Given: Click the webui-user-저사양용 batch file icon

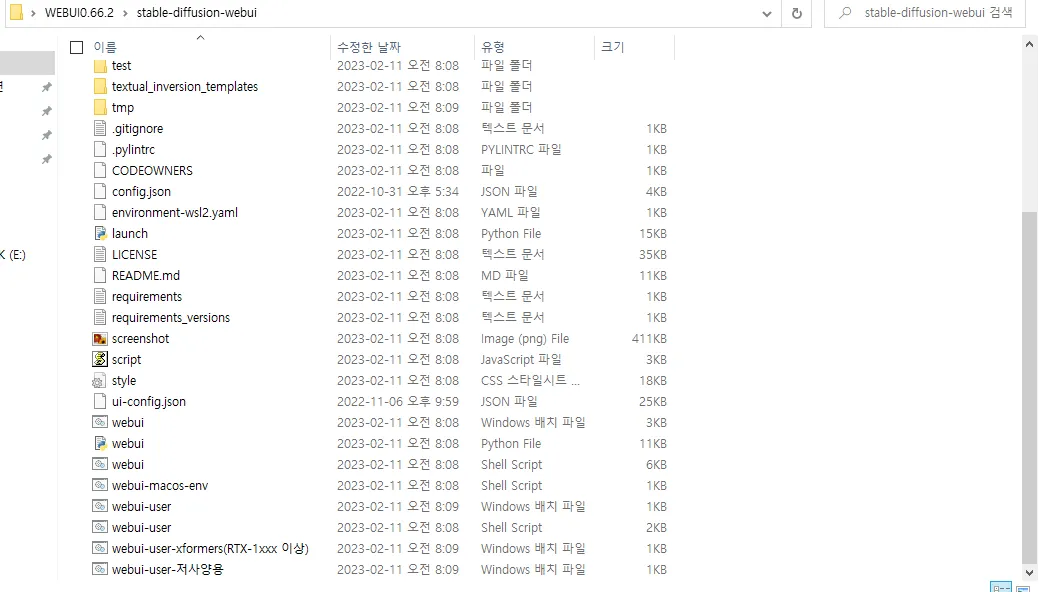Looking at the screenshot, I should 100,569.
